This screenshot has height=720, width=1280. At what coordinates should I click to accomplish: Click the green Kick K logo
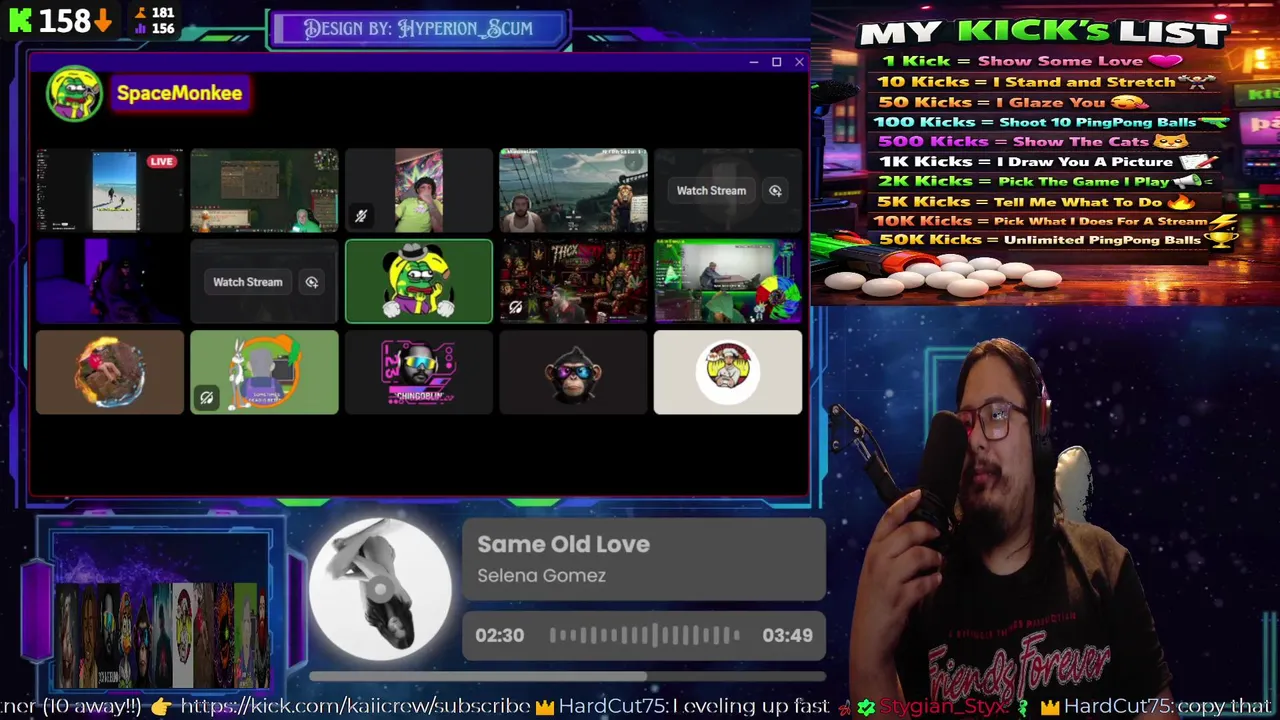click(x=20, y=20)
